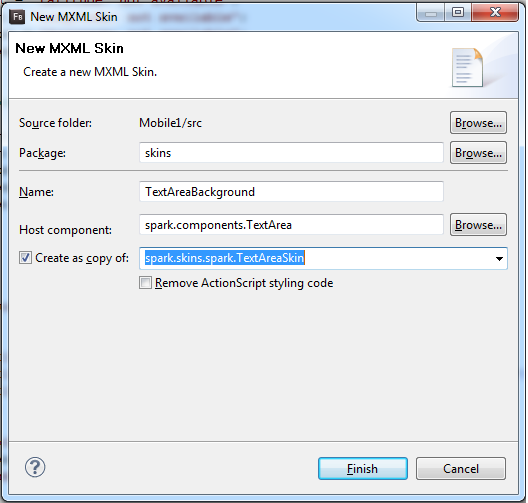Expand the Create as copy of dropdown arrow
Screen dimensions: 528x503
(x=499, y=259)
